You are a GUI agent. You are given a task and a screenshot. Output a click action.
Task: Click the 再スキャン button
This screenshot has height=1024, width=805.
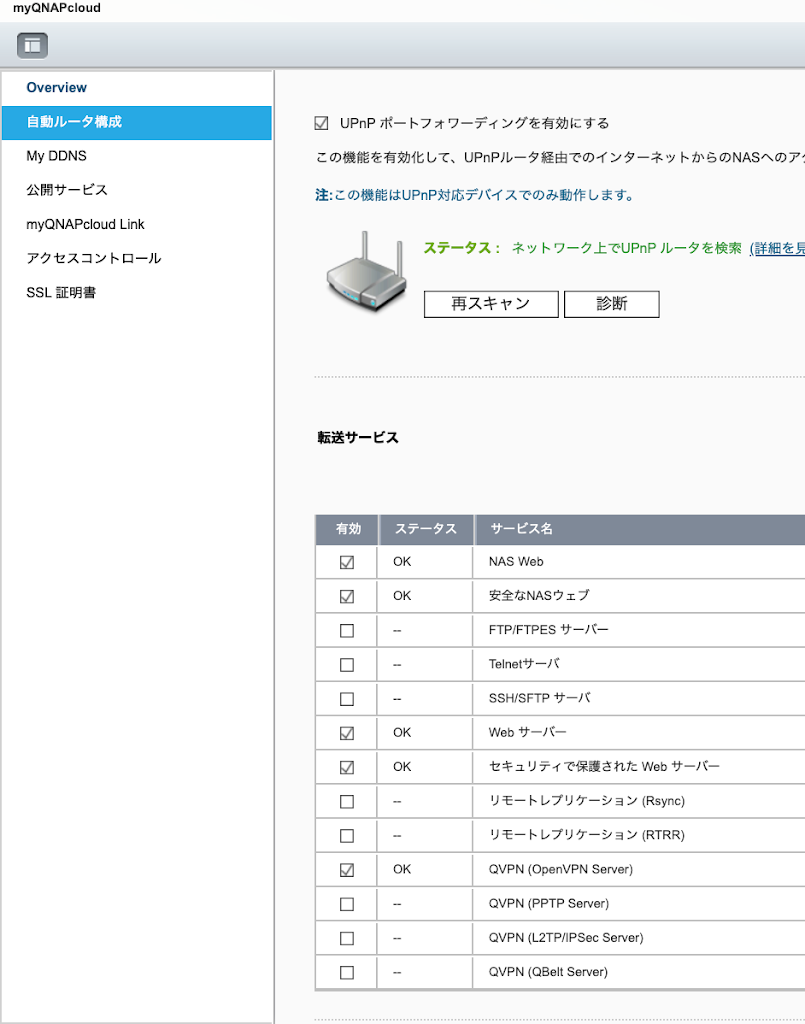491,304
